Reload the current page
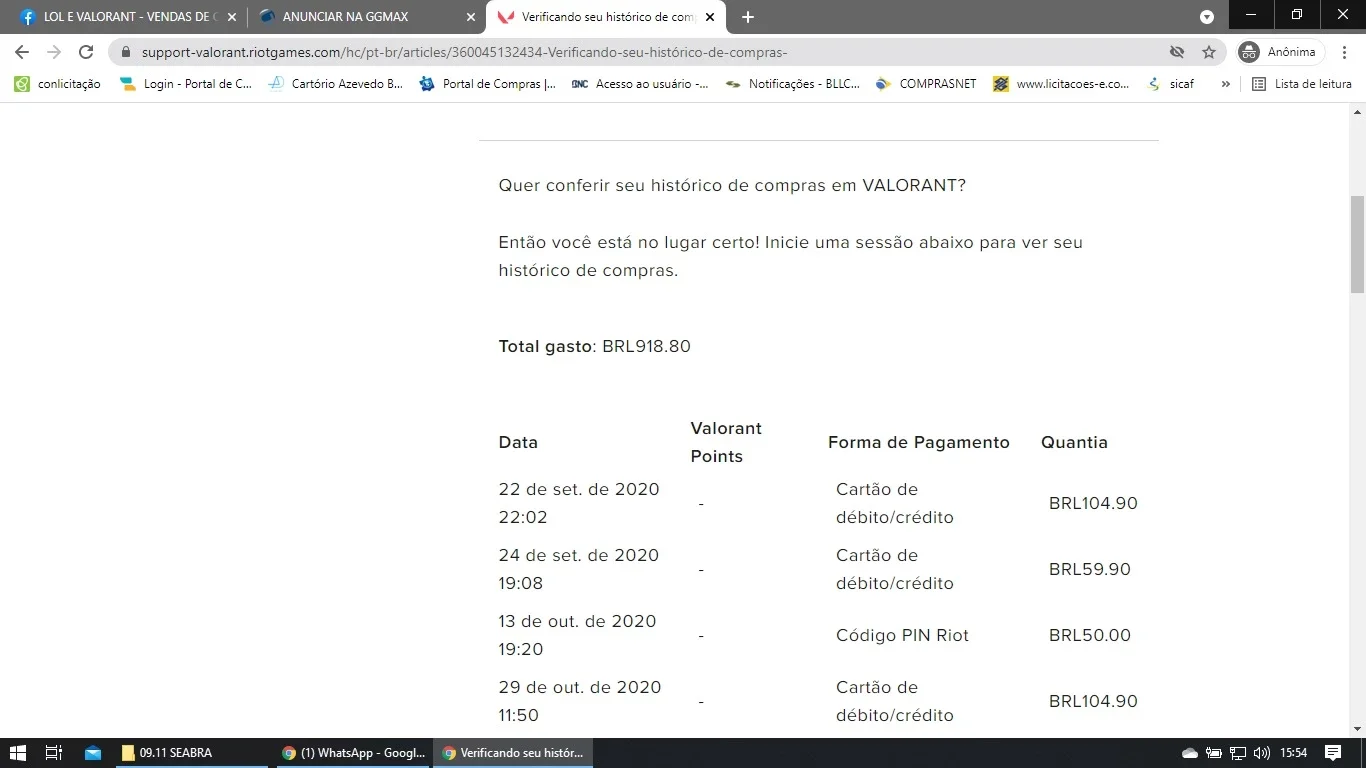1366x768 pixels. click(x=86, y=52)
